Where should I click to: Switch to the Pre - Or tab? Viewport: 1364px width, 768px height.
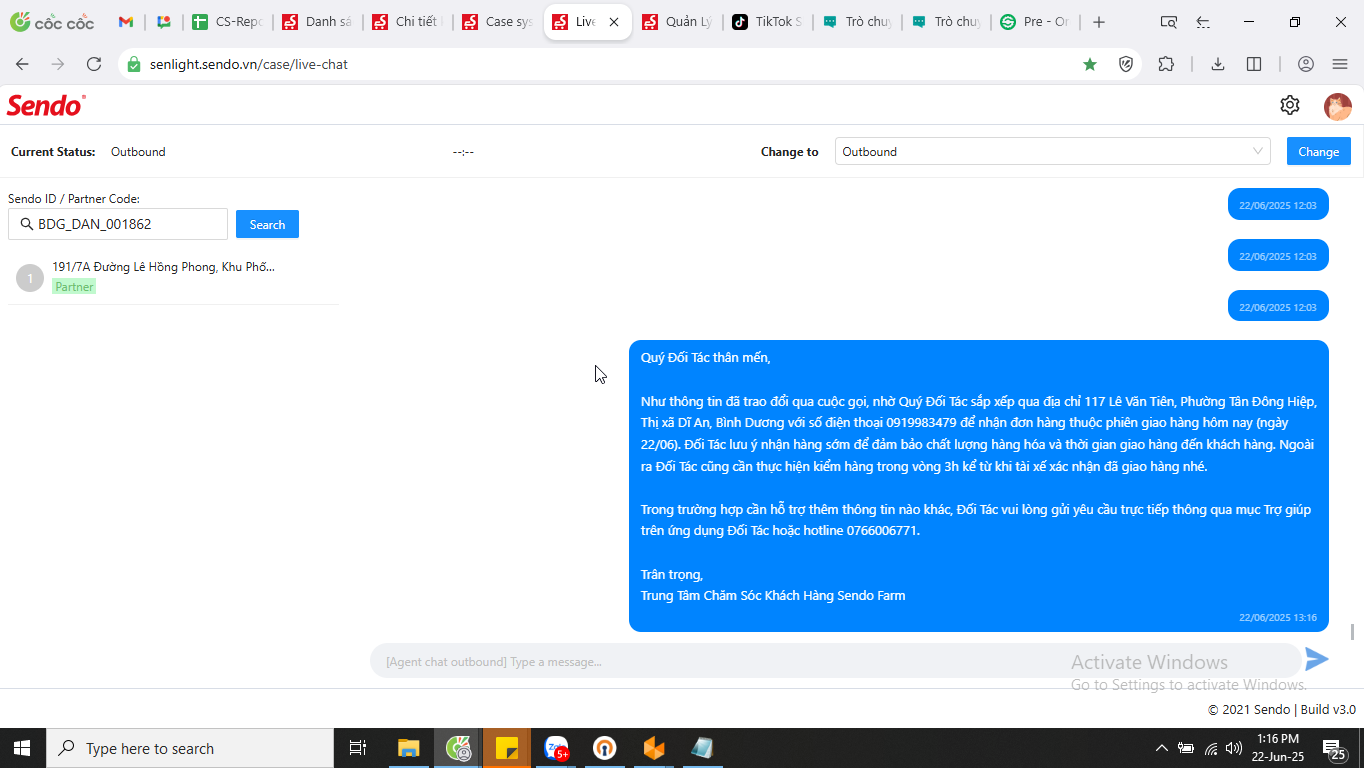(x=1036, y=22)
